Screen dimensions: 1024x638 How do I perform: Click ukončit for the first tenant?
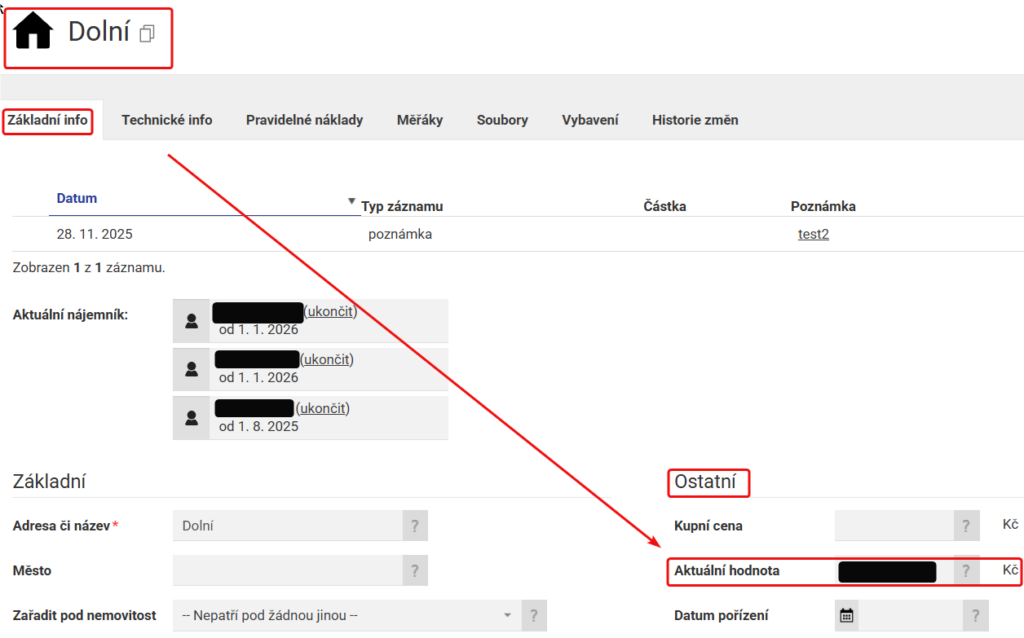tap(330, 312)
